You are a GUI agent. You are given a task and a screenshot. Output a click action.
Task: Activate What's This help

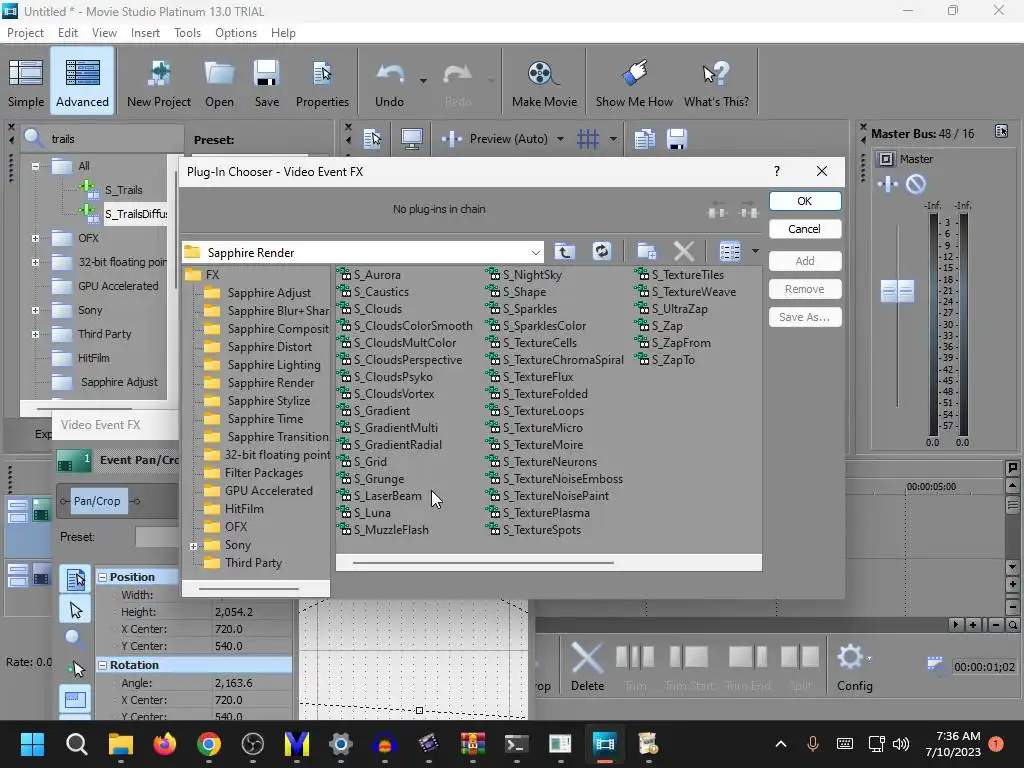pos(716,82)
